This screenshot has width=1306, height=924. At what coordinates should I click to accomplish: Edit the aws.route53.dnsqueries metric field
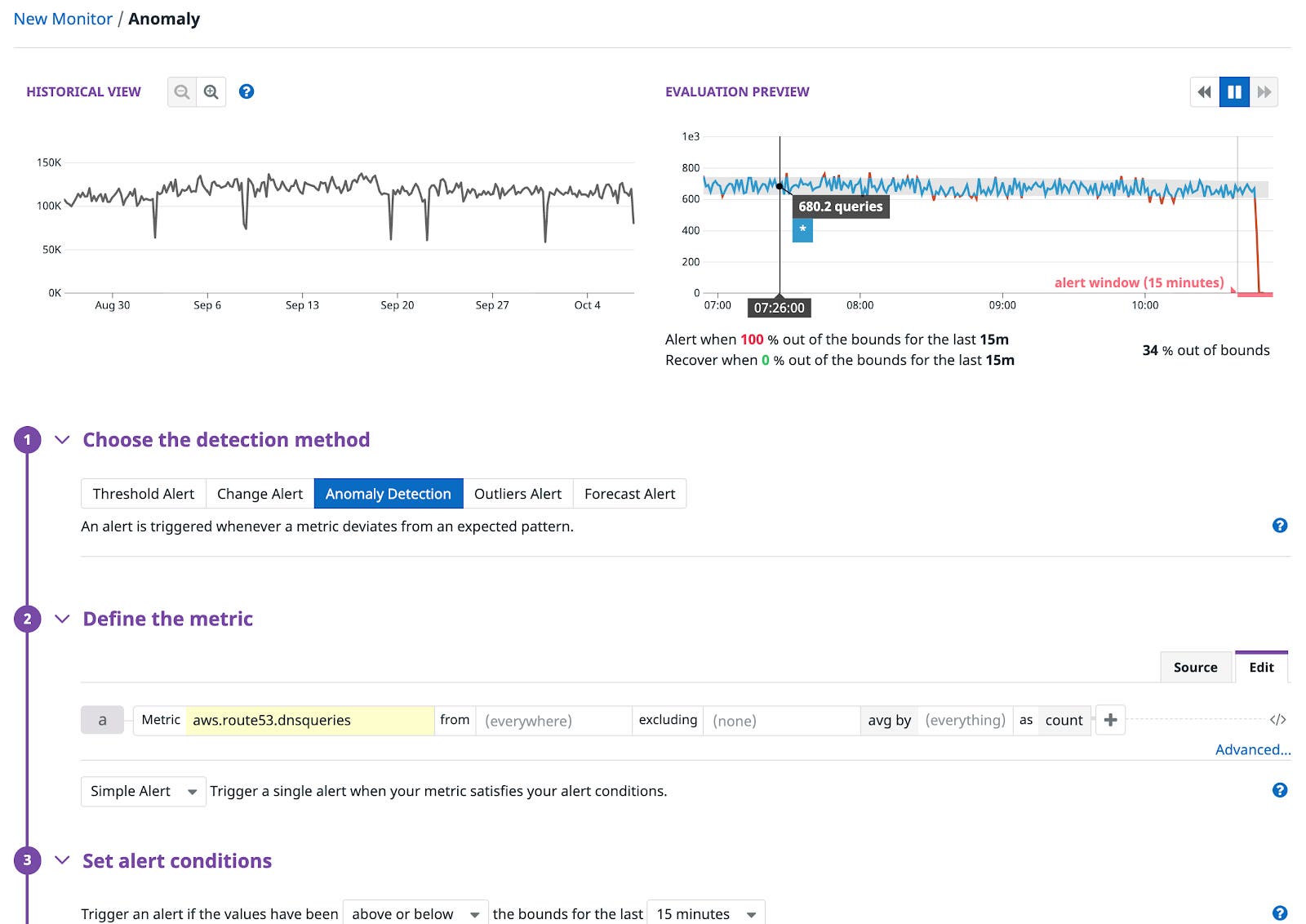pyautogui.click(x=310, y=720)
